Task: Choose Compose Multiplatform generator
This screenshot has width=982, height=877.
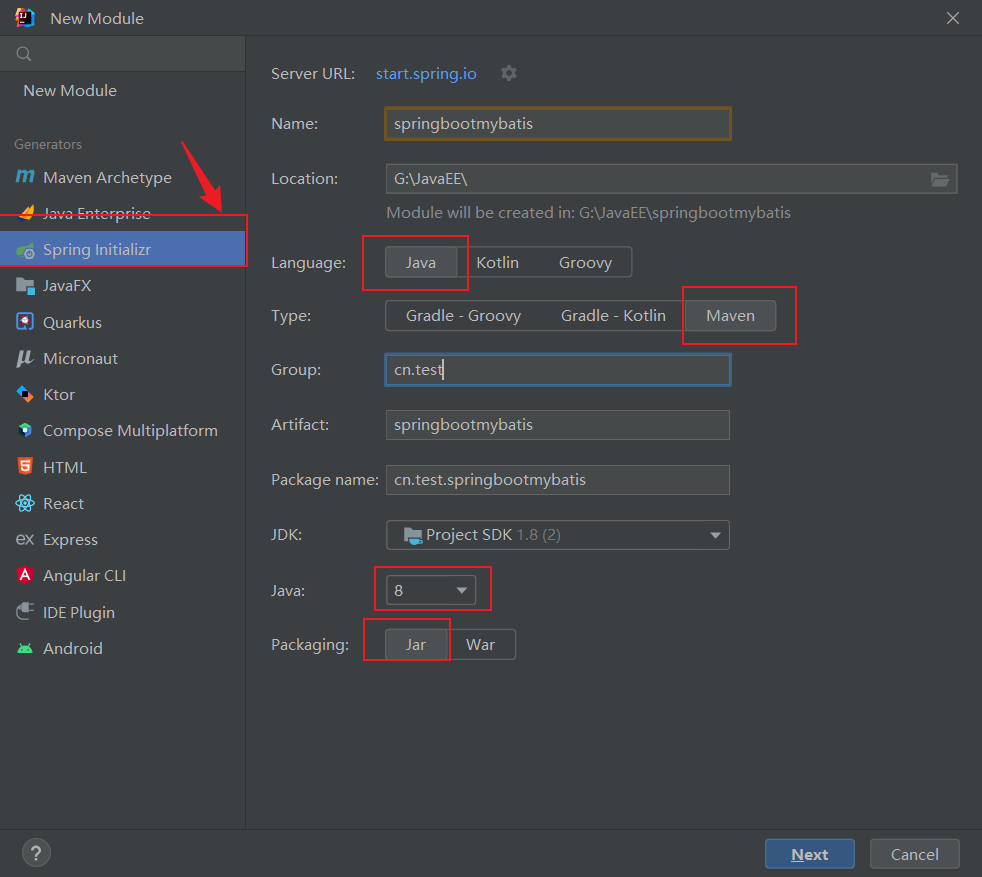Action: pyautogui.click(x=130, y=431)
